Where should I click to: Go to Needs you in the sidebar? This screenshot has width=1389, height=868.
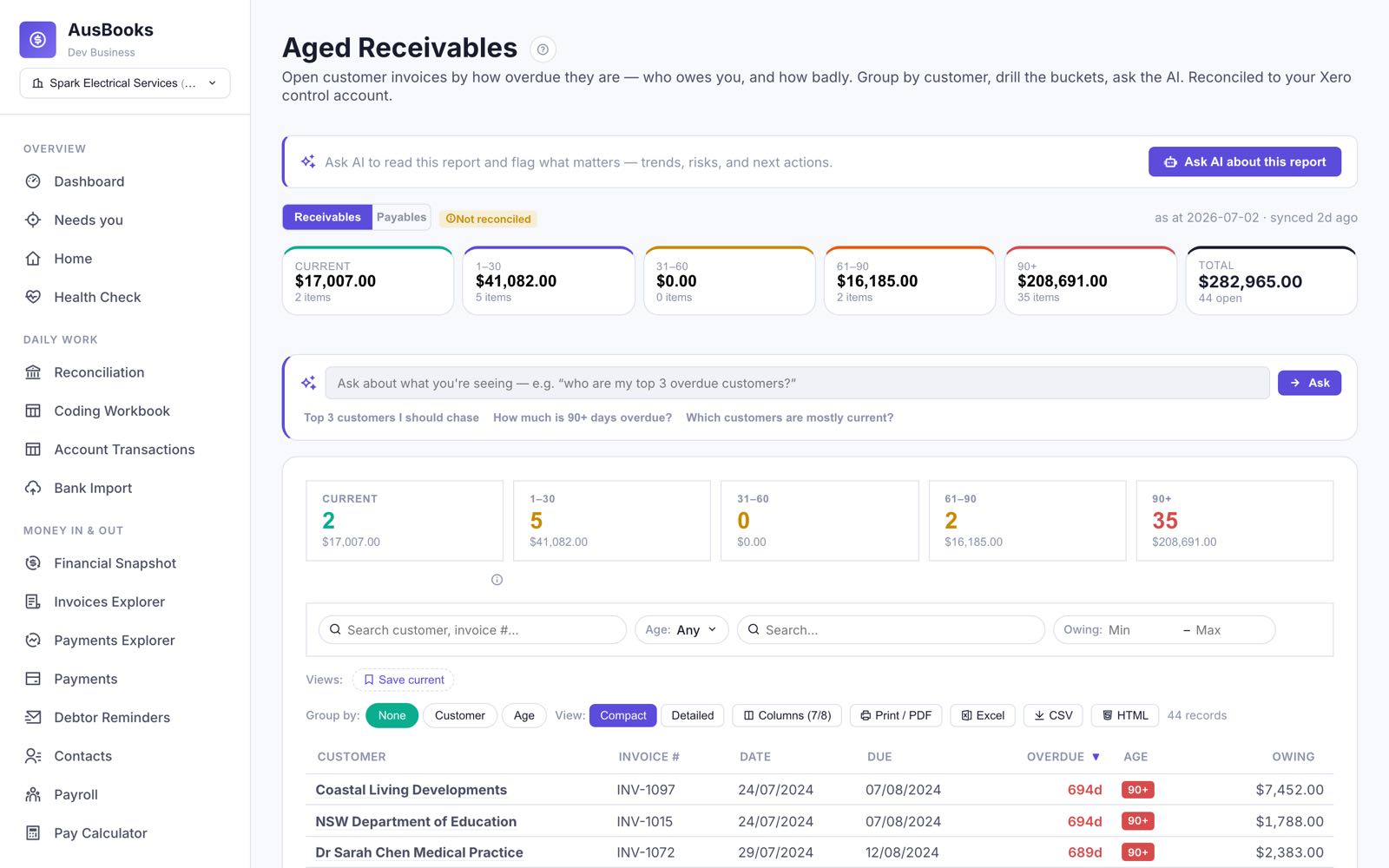89,220
